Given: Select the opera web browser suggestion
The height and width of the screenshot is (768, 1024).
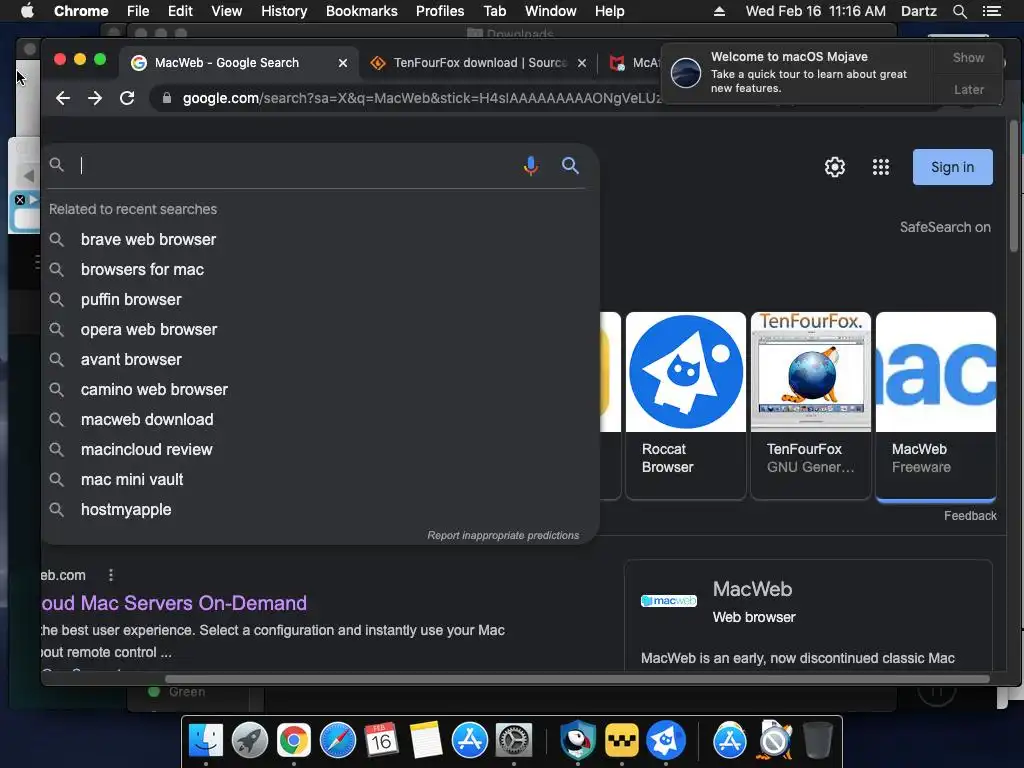Looking at the screenshot, I should 320,330.
